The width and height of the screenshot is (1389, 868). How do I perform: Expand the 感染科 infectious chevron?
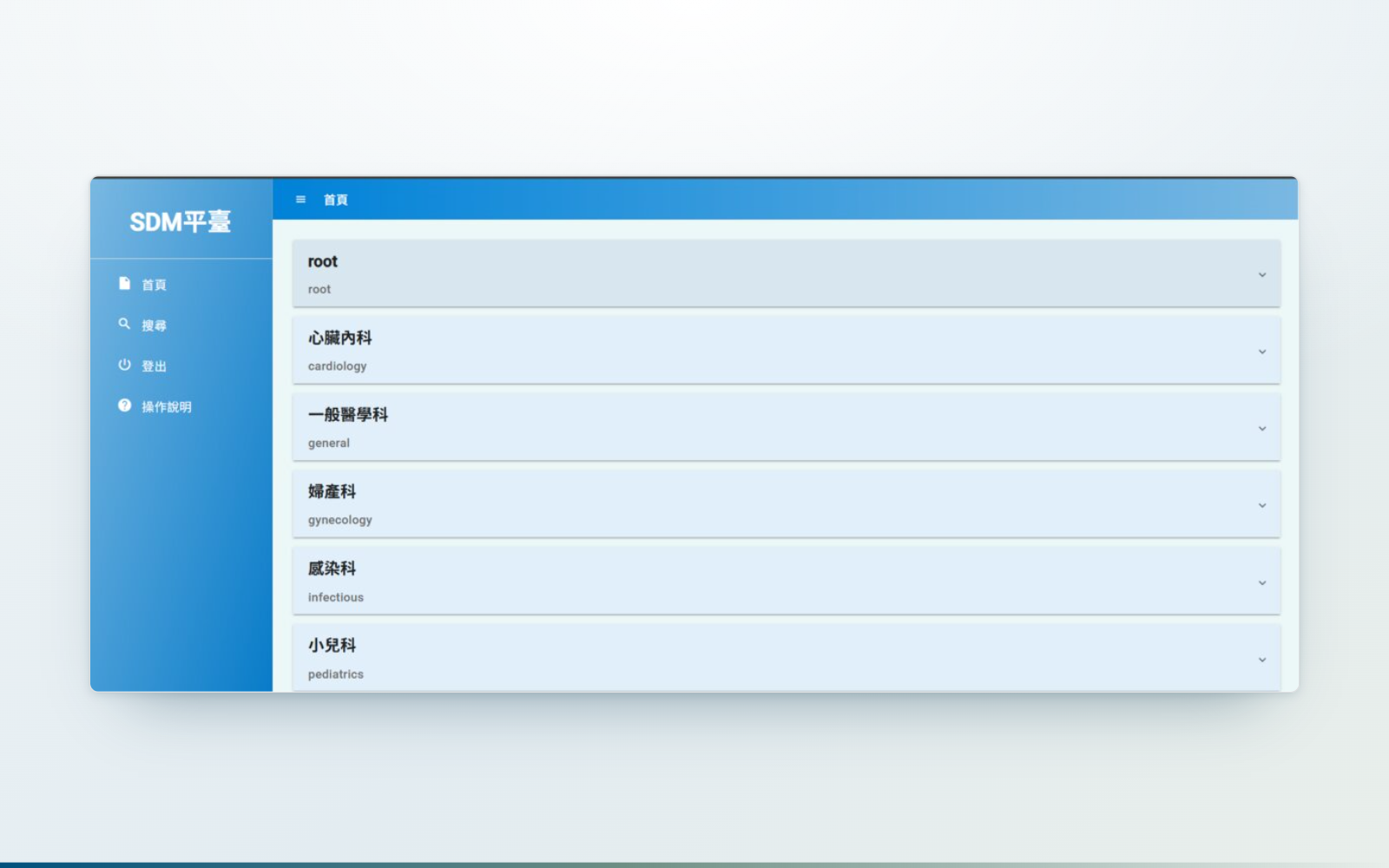[x=1262, y=582]
